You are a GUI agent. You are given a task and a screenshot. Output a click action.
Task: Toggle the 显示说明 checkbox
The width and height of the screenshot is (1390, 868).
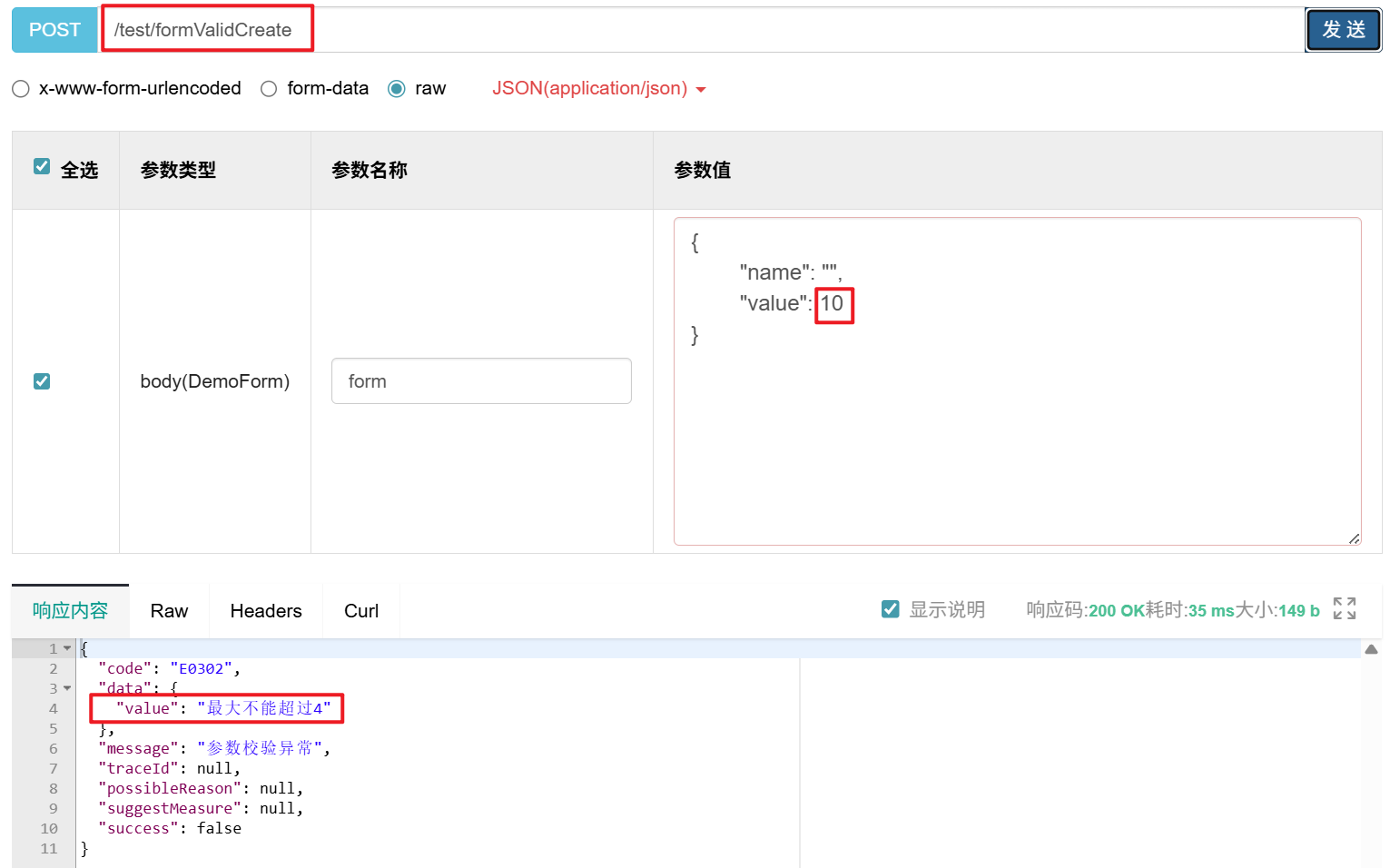click(891, 609)
